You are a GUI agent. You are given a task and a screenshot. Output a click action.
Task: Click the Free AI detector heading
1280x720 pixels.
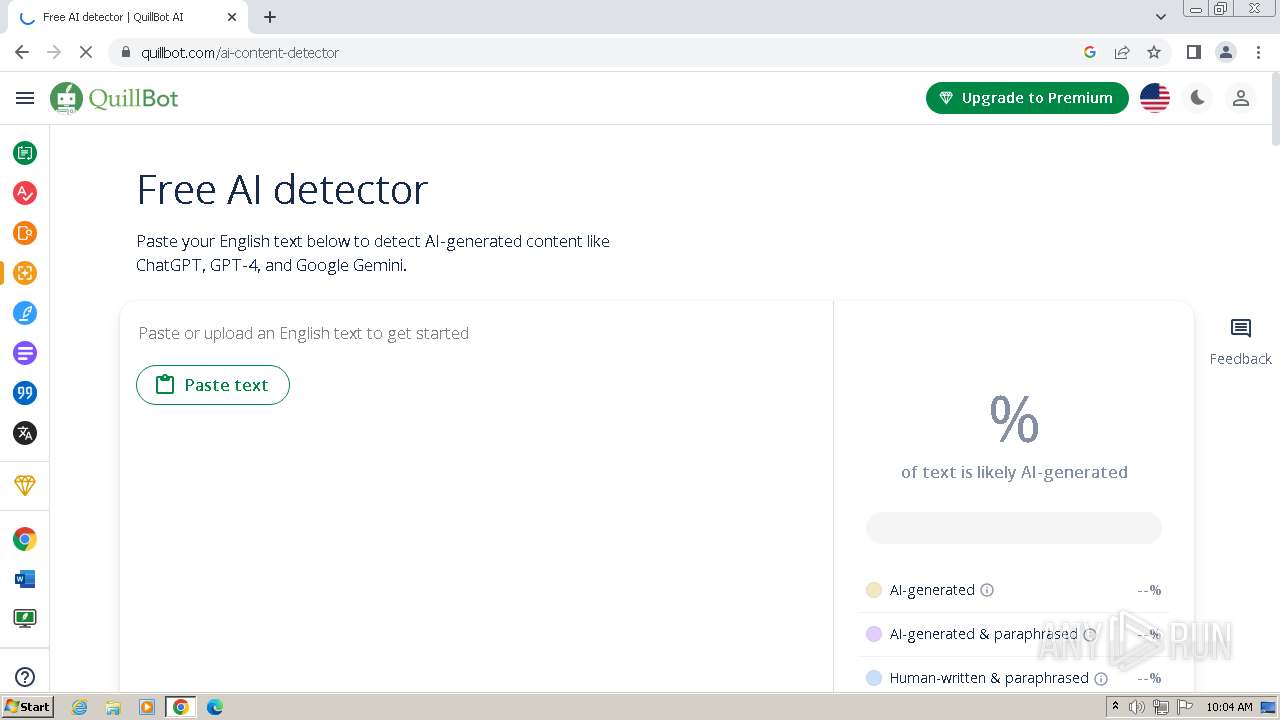[x=282, y=189]
